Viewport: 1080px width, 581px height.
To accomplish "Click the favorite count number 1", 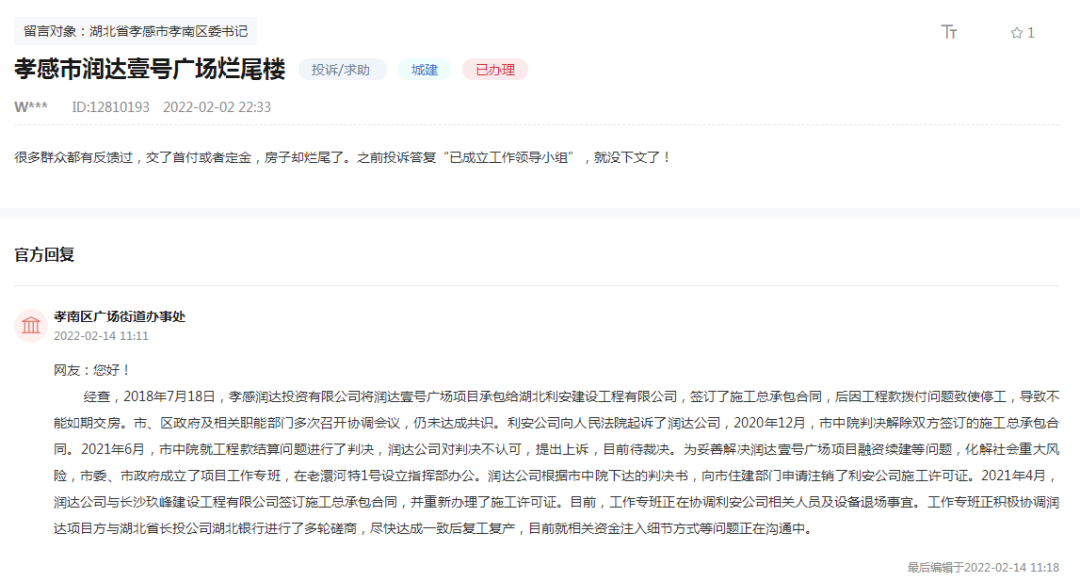I will click(x=1031, y=33).
